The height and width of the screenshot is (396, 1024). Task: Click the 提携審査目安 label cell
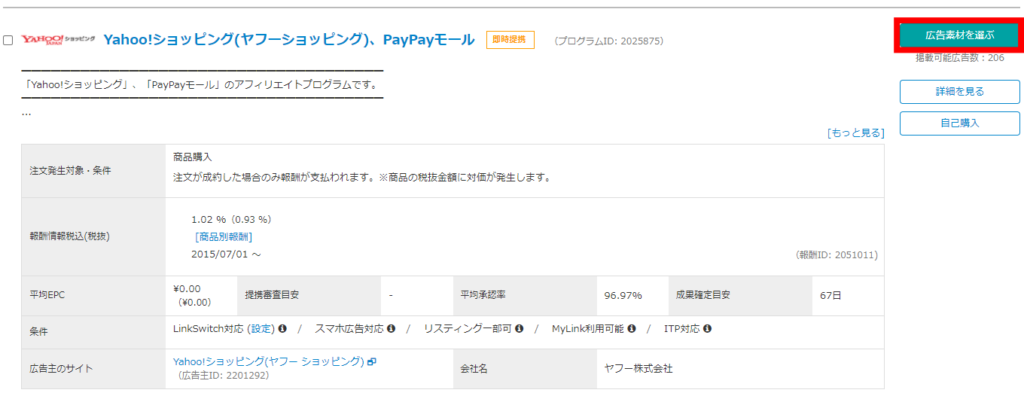(309, 295)
